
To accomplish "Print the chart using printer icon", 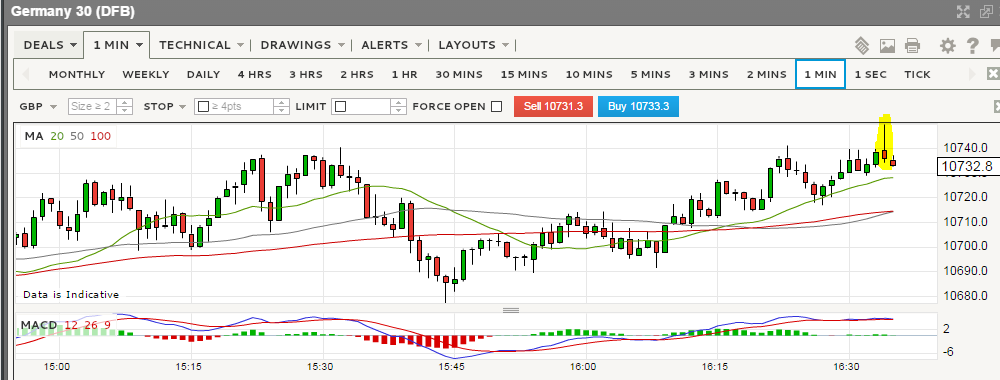I will click(x=913, y=45).
